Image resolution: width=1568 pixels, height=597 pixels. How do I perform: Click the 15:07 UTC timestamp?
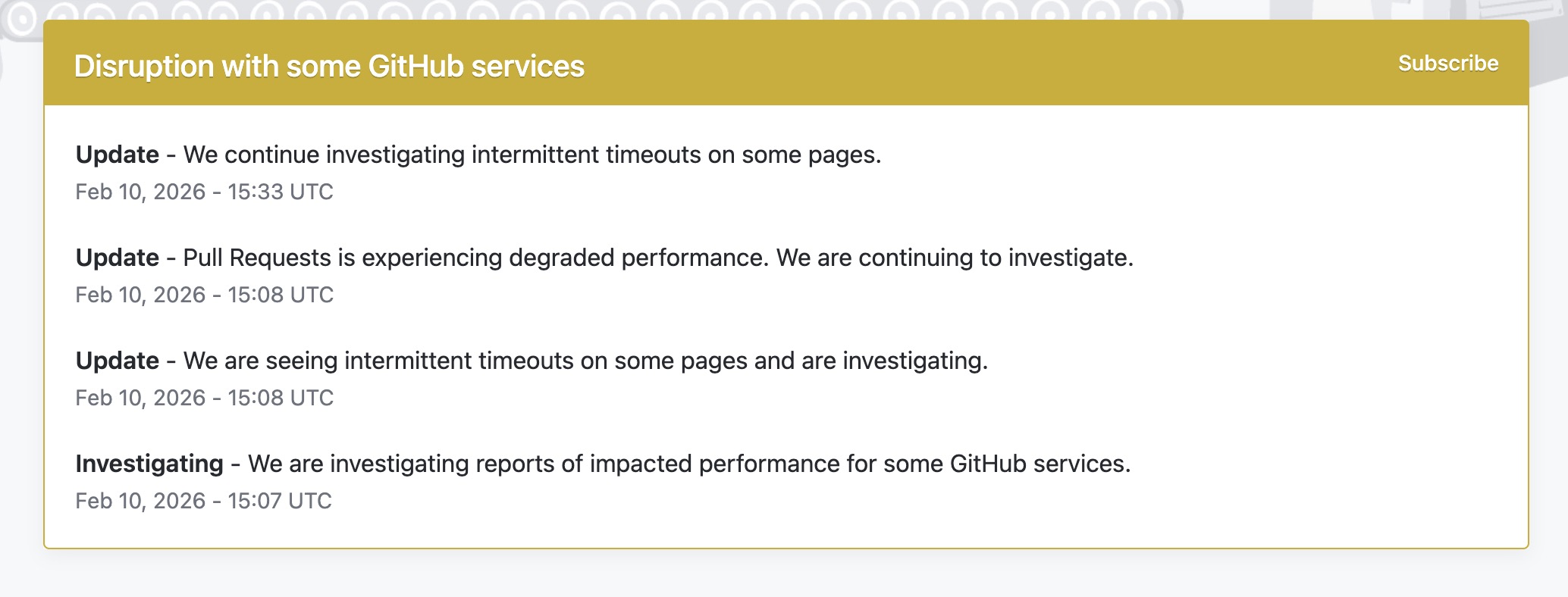tap(203, 501)
